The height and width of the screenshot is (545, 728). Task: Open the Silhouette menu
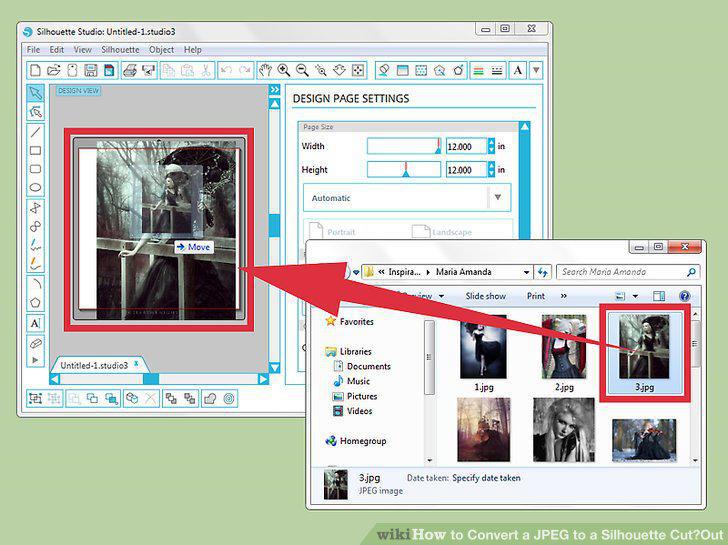pos(120,50)
